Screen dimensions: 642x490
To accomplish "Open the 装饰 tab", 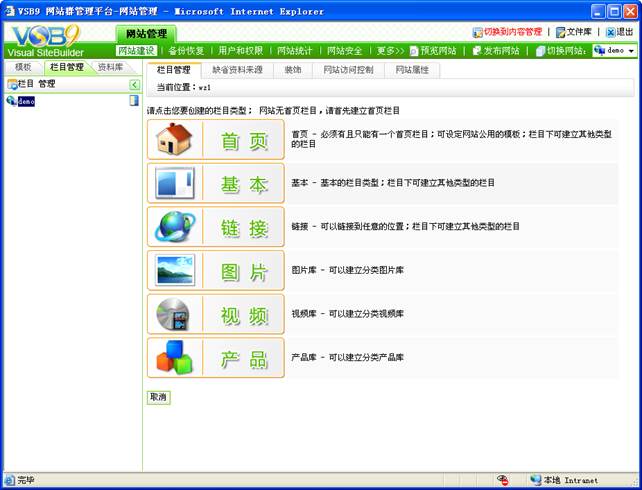I will point(293,70).
